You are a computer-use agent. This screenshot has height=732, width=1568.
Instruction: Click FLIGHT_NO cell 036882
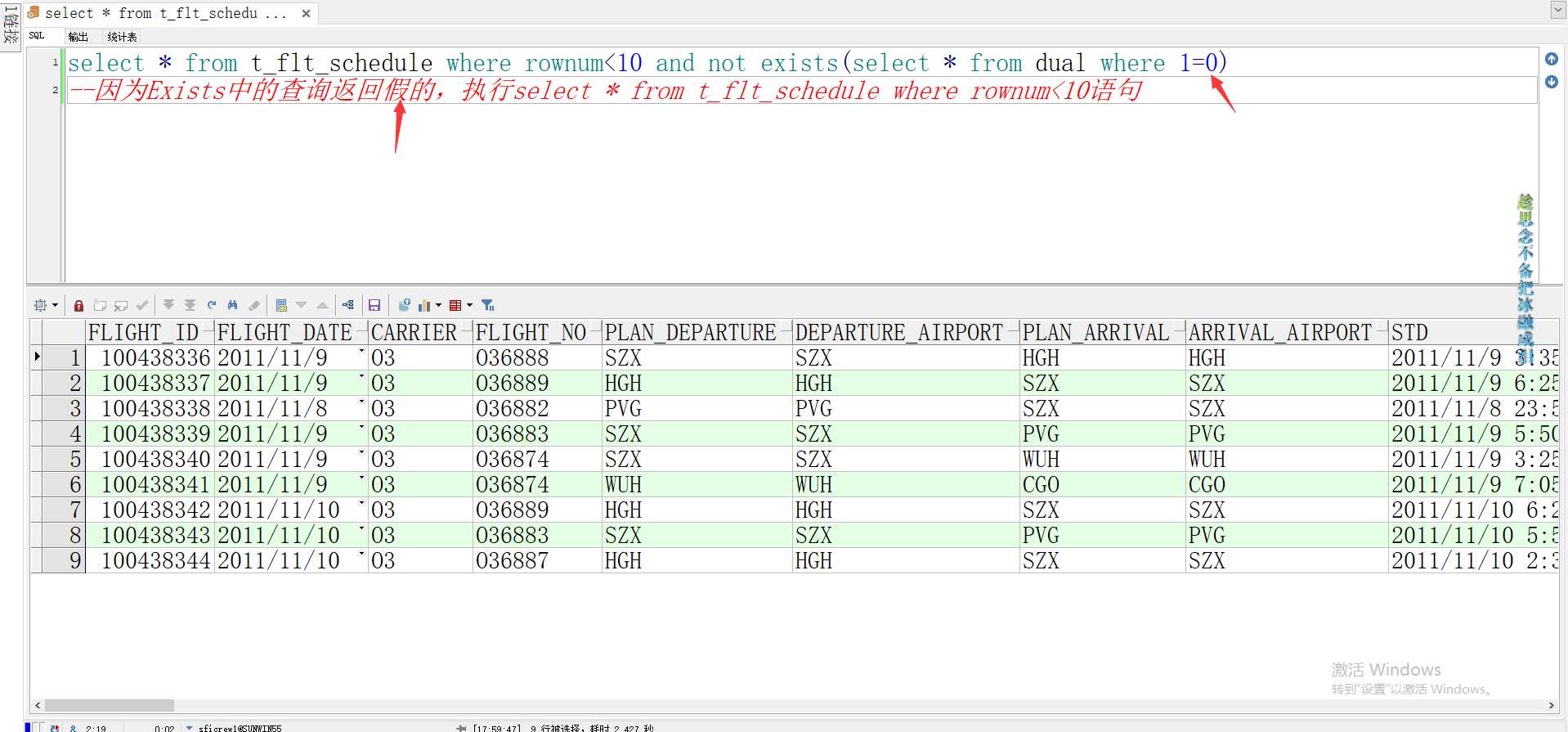[538, 408]
